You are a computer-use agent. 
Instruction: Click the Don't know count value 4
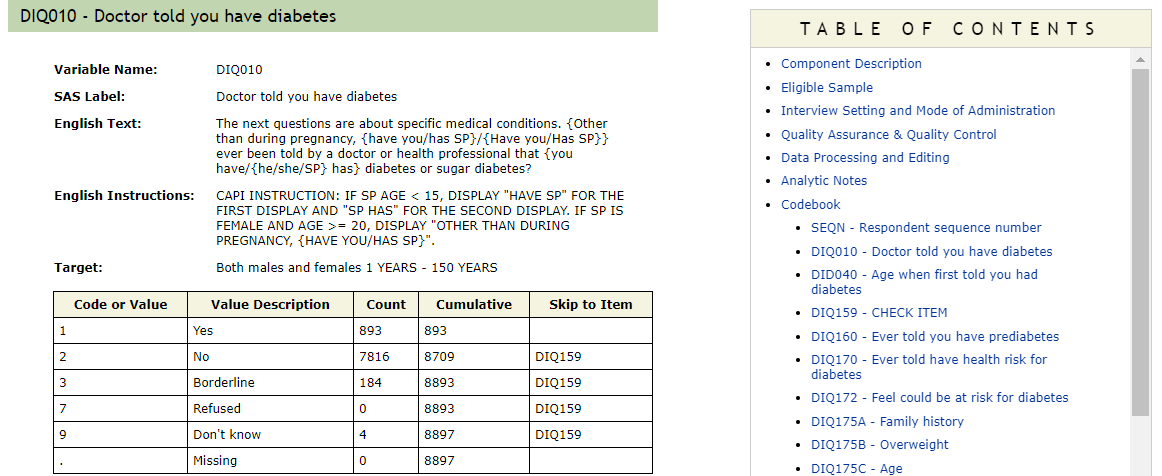pos(363,435)
